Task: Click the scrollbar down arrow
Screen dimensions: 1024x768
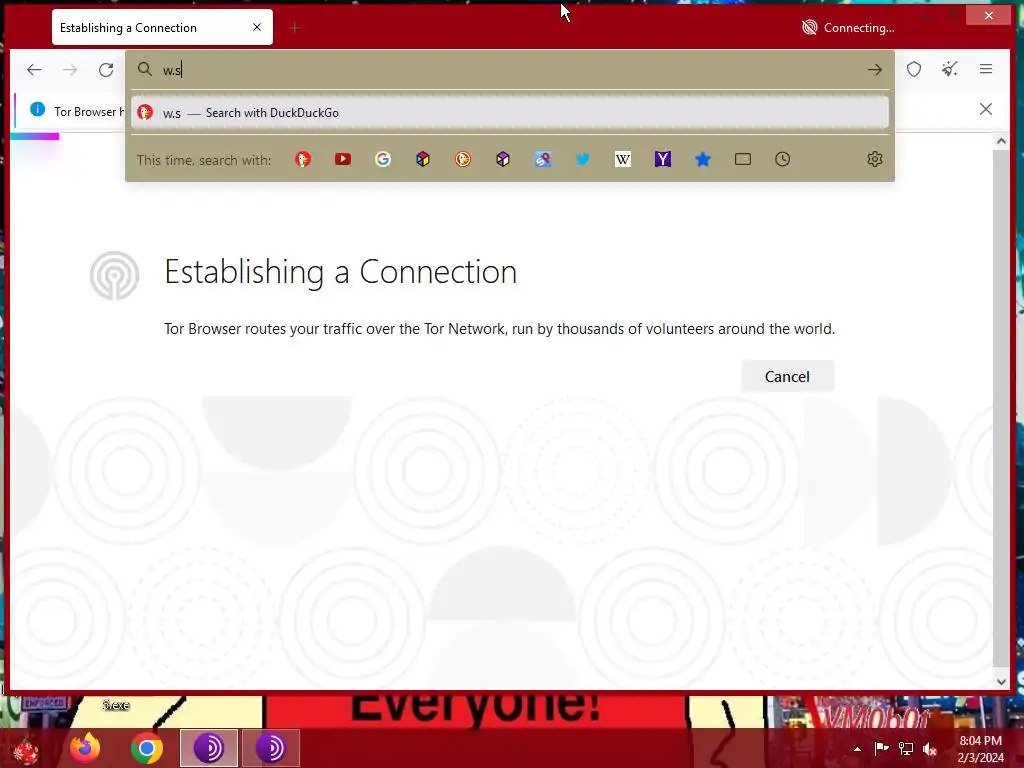Action: [1001, 681]
